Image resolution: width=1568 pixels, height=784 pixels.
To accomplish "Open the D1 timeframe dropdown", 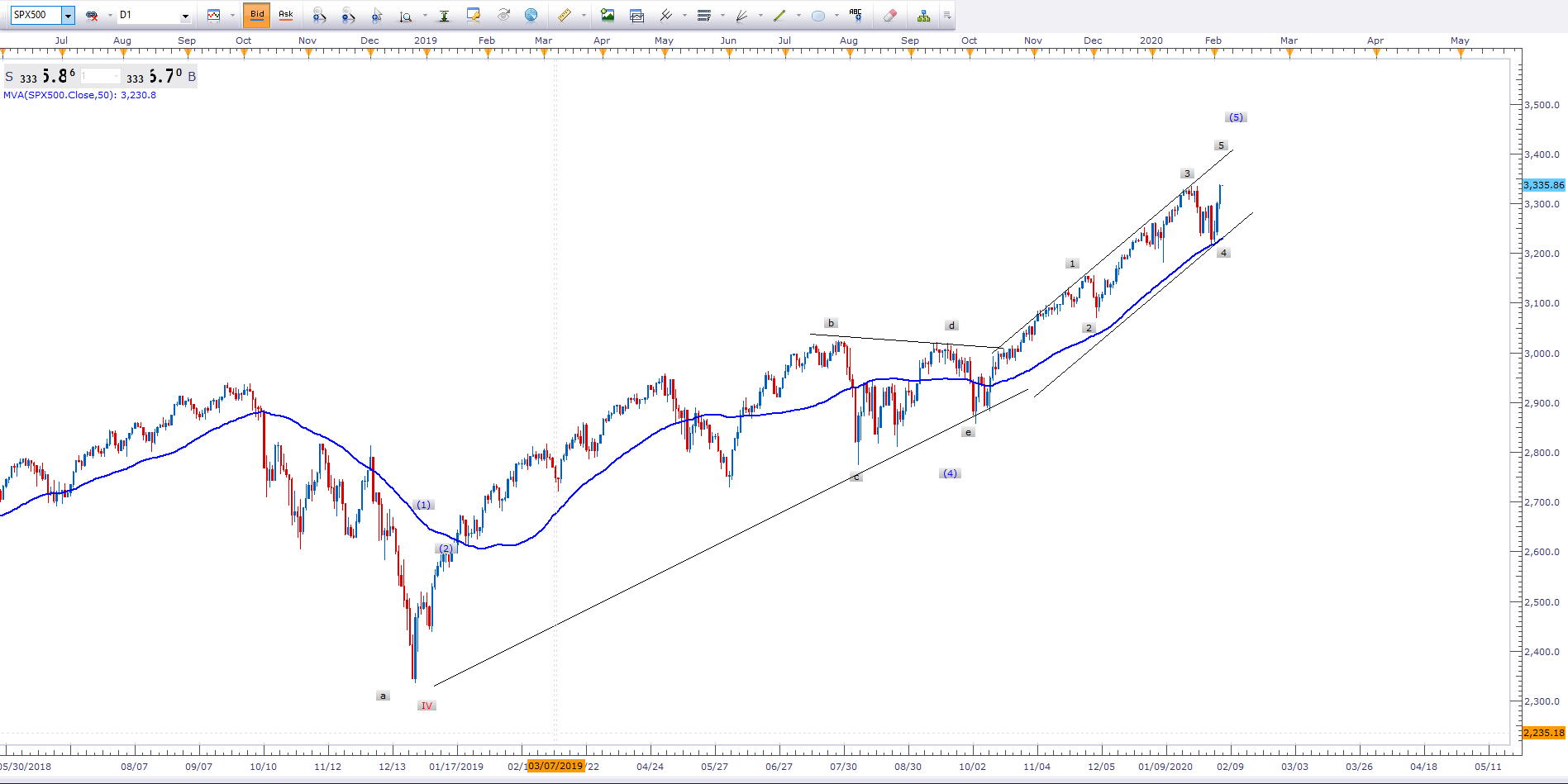I will (x=185, y=16).
